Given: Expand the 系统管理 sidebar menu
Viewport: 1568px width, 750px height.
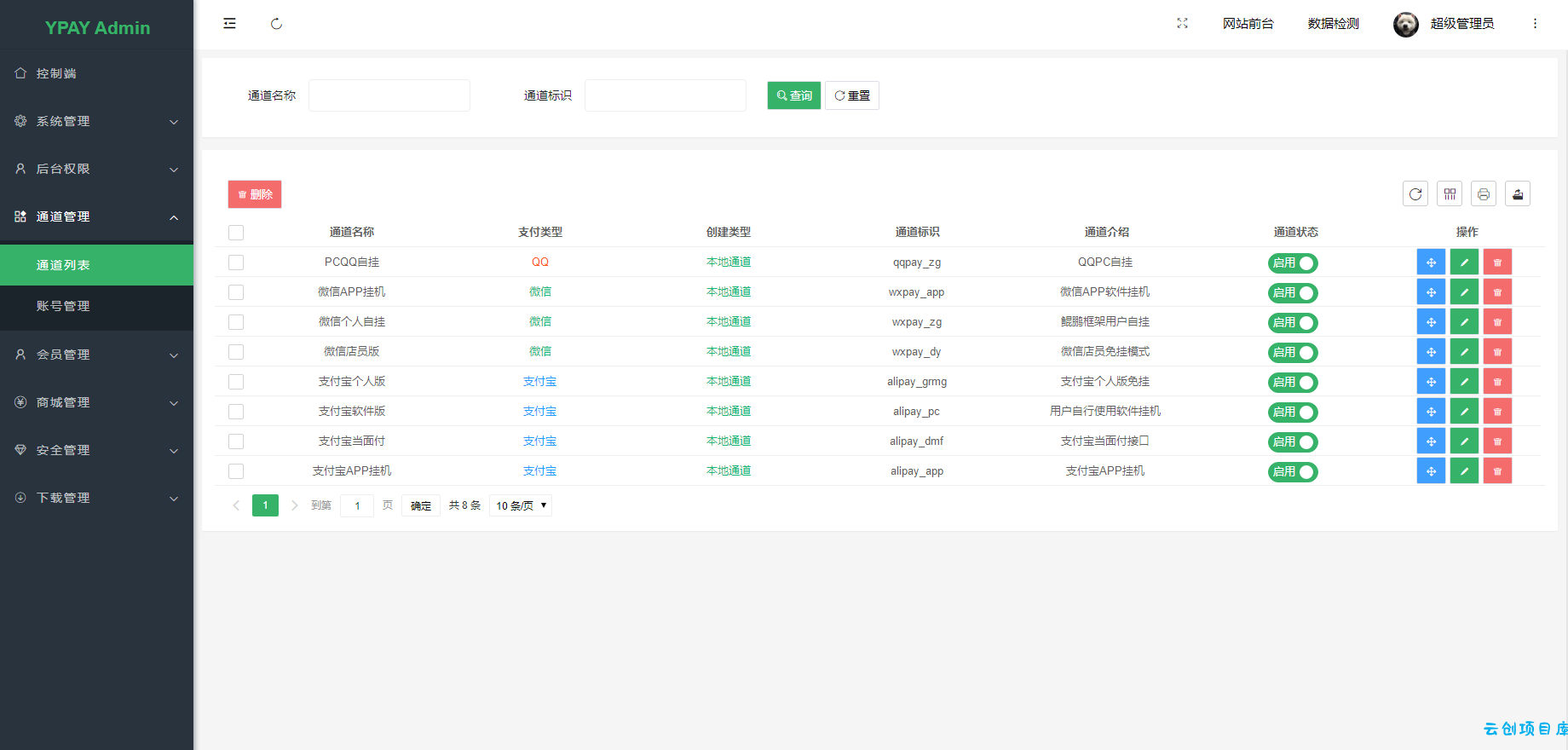Looking at the screenshot, I should pos(97,121).
